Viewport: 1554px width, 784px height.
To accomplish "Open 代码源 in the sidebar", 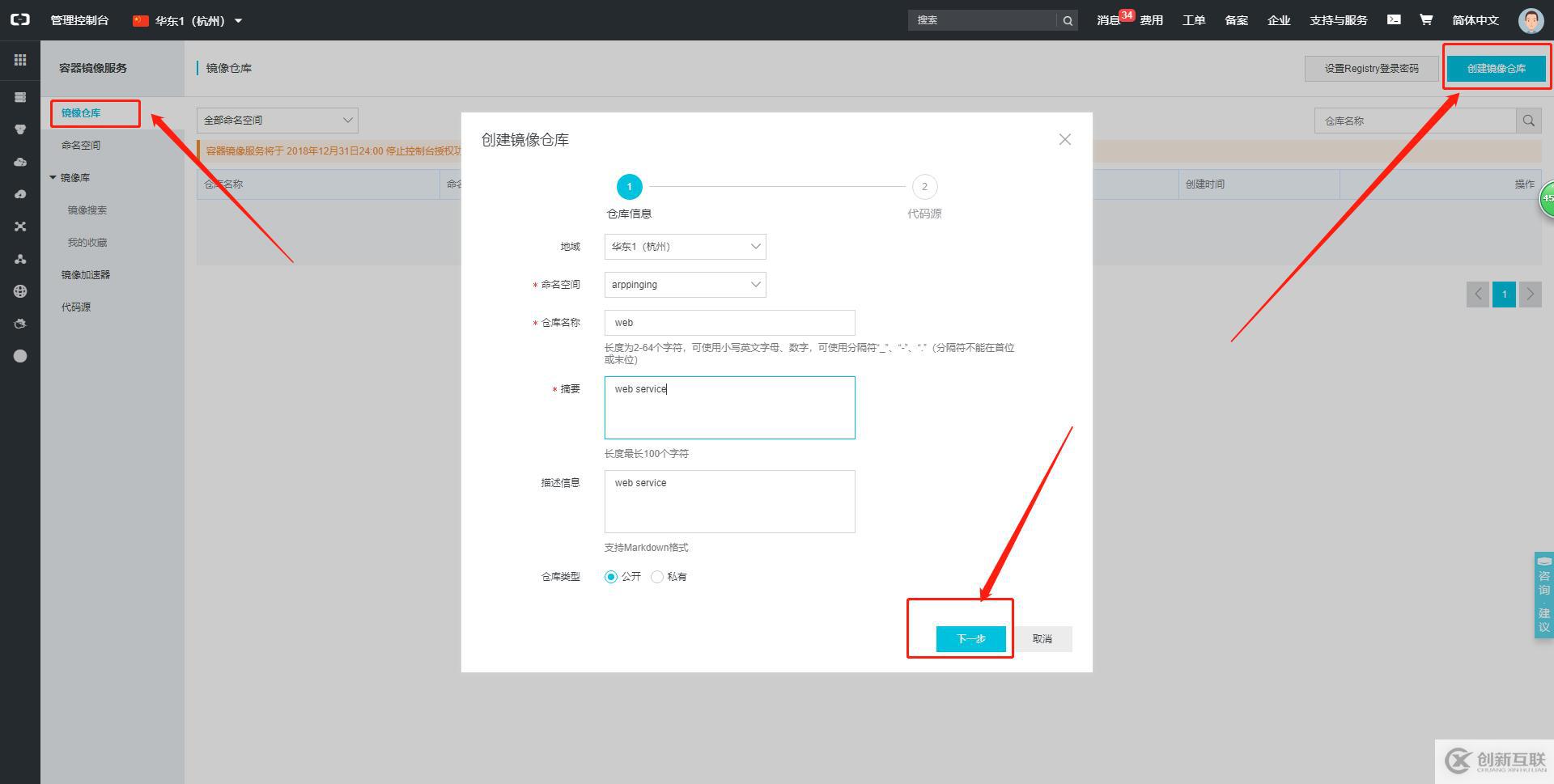I will pyautogui.click(x=76, y=307).
